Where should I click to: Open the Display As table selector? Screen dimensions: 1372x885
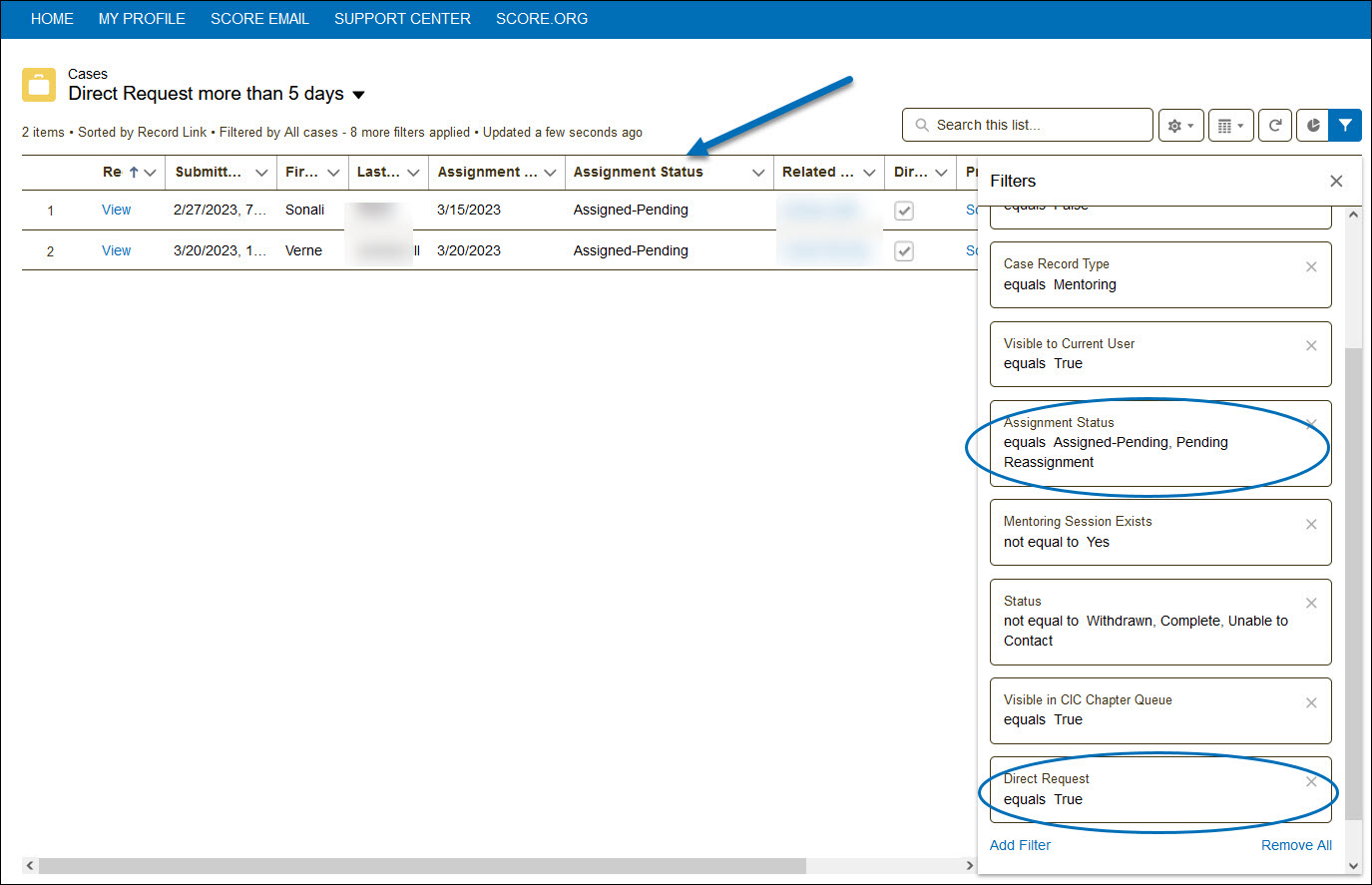click(1230, 126)
